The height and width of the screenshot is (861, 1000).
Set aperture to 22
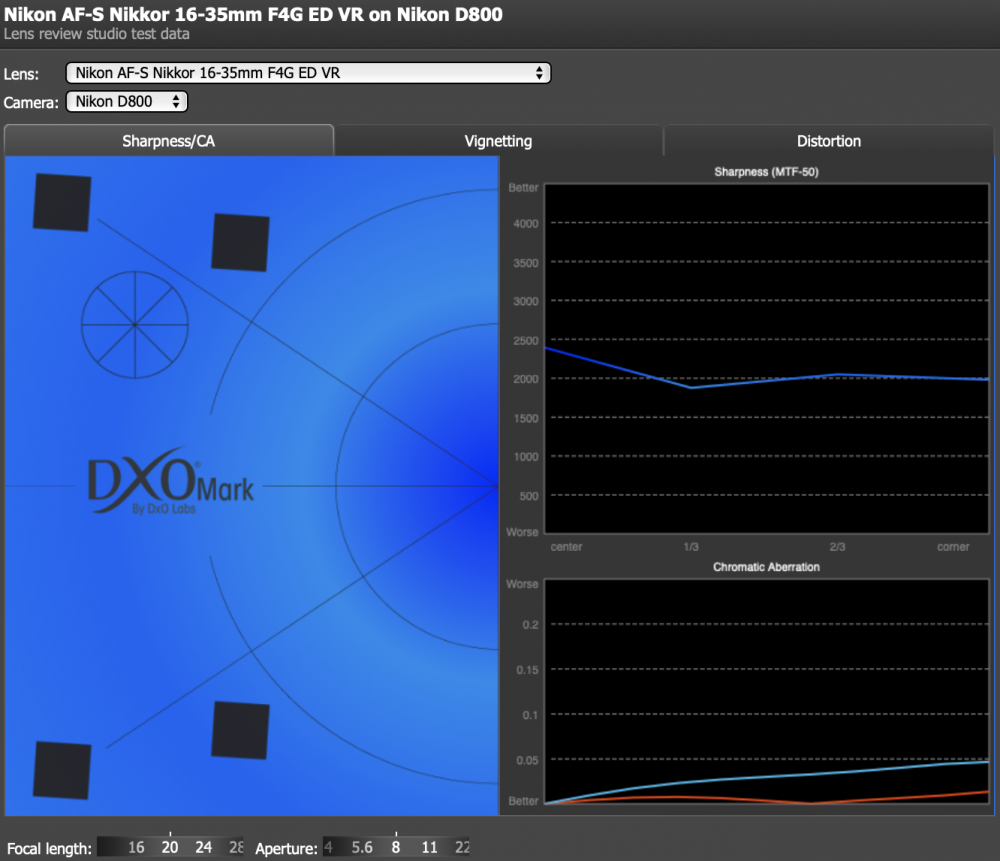(462, 847)
